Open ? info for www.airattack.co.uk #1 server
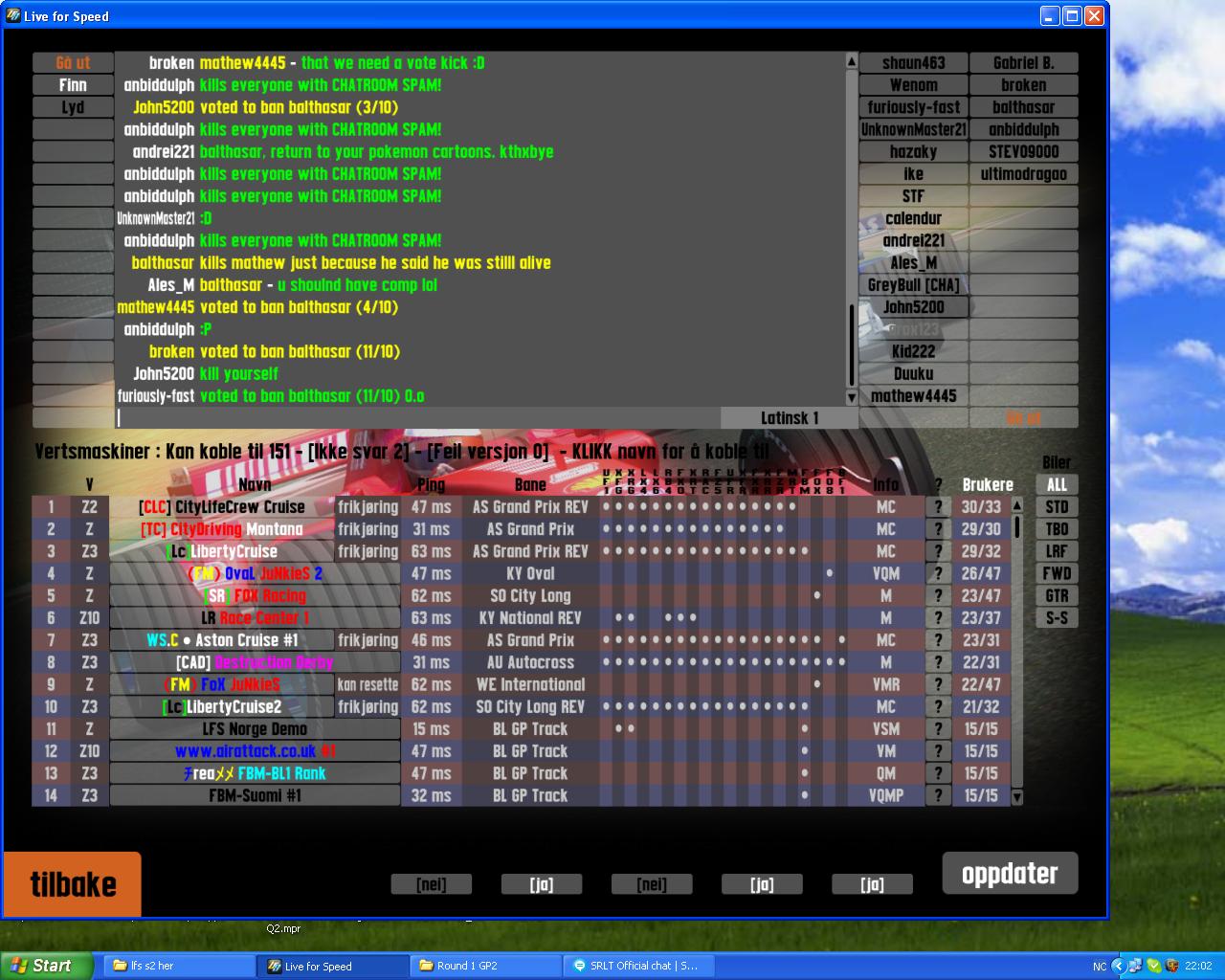 (938, 751)
